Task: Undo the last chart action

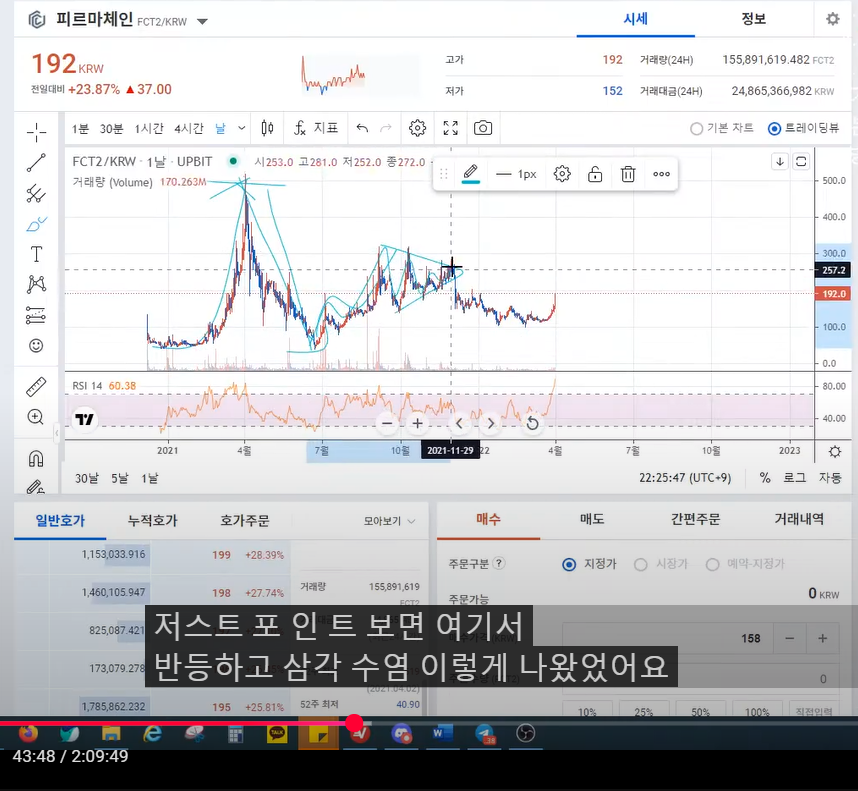Action: (x=362, y=128)
